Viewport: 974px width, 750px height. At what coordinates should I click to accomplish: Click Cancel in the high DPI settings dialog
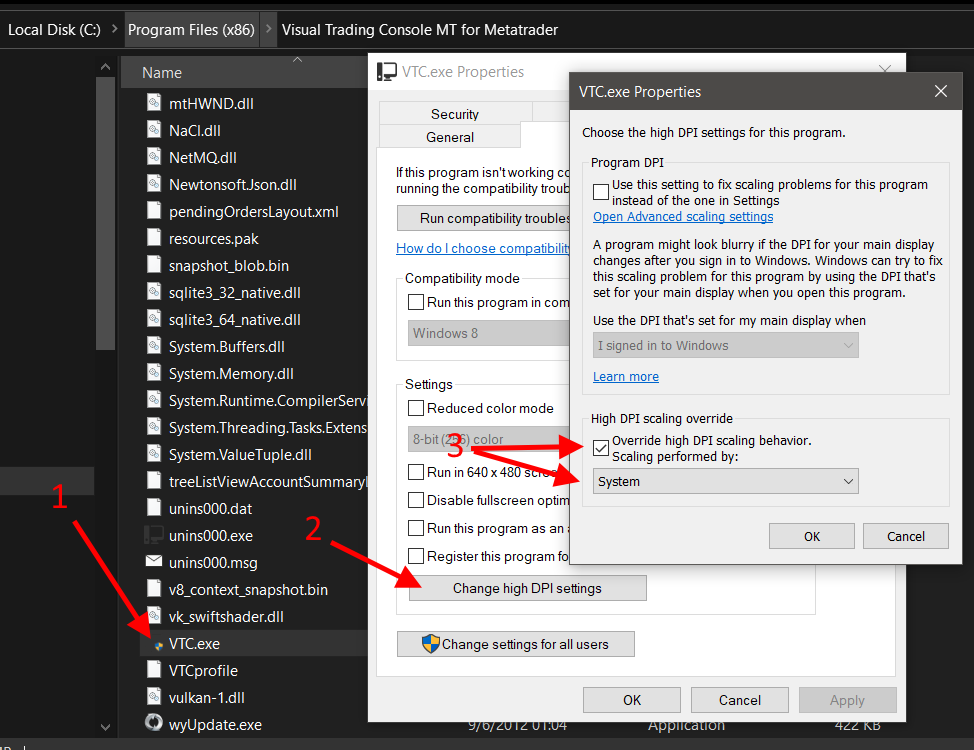[x=906, y=536]
